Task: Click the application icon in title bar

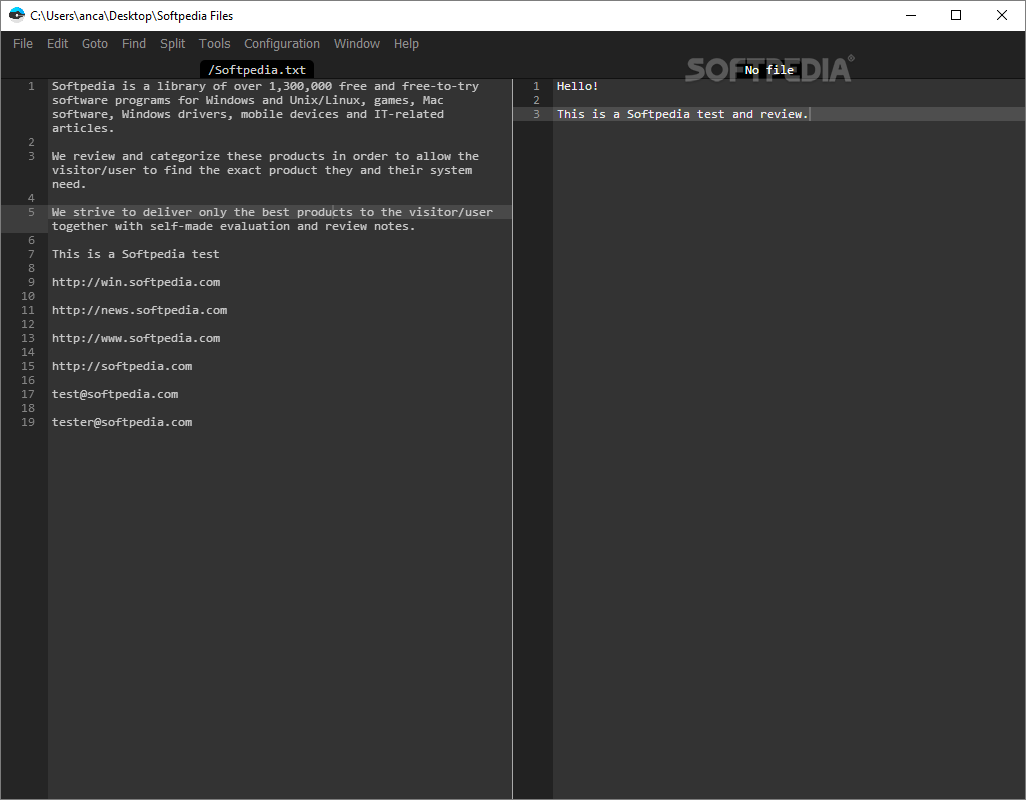Action: tap(16, 15)
